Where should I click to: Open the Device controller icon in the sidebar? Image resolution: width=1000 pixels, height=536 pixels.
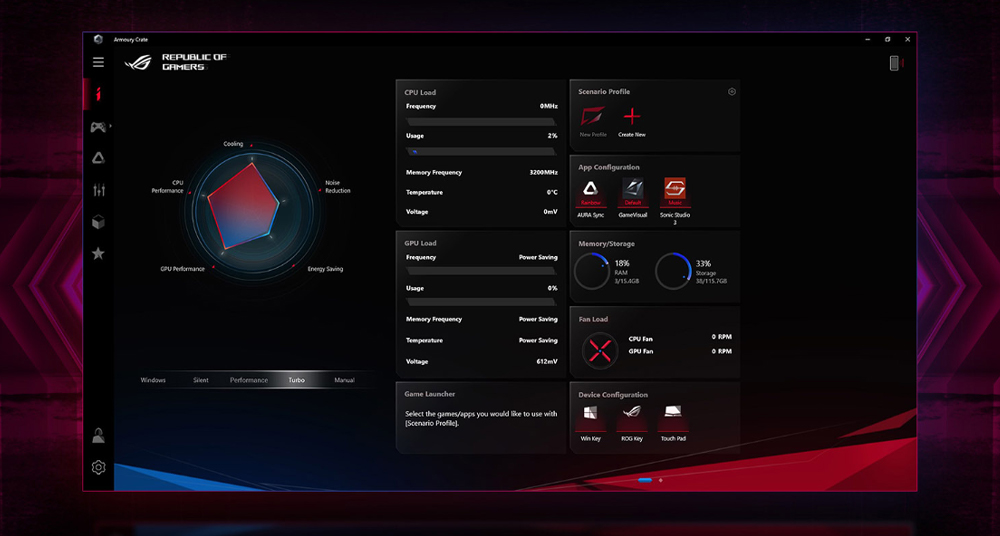point(98,127)
